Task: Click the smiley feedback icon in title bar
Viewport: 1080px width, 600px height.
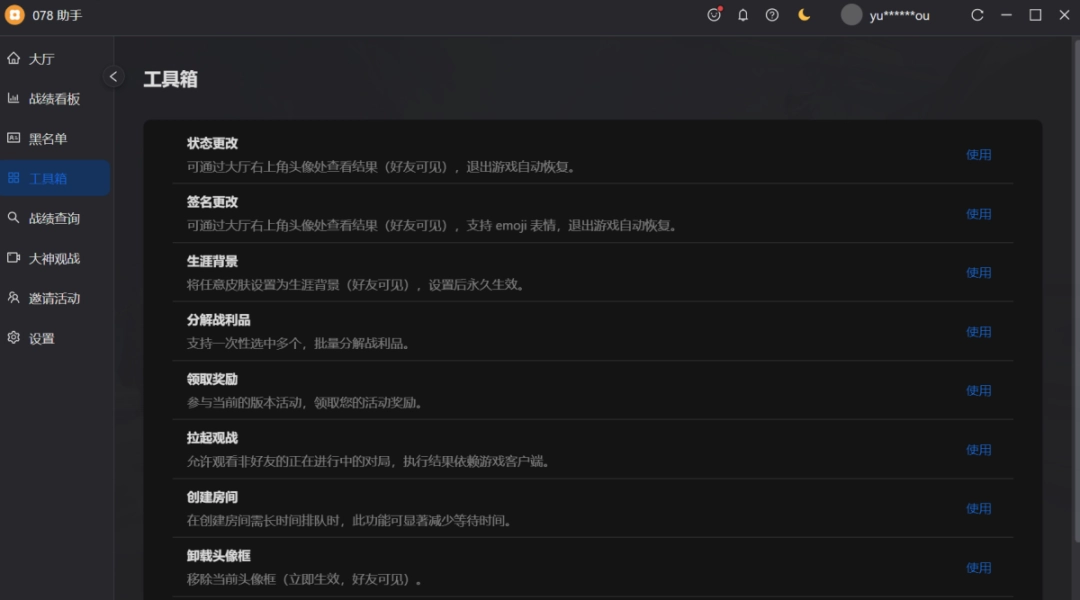Action: click(714, 15)
